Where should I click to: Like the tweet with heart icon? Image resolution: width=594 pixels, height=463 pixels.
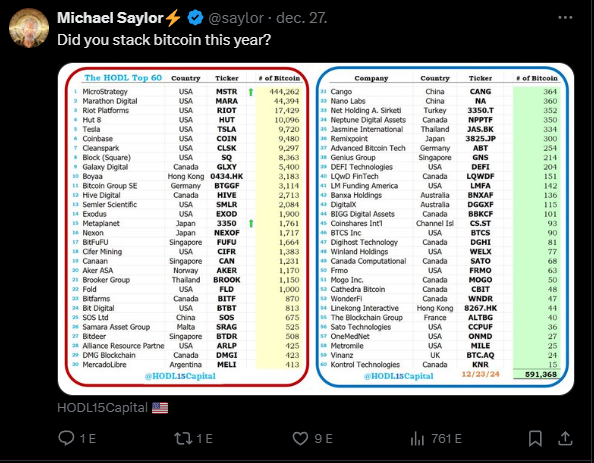tap(300, 439)
